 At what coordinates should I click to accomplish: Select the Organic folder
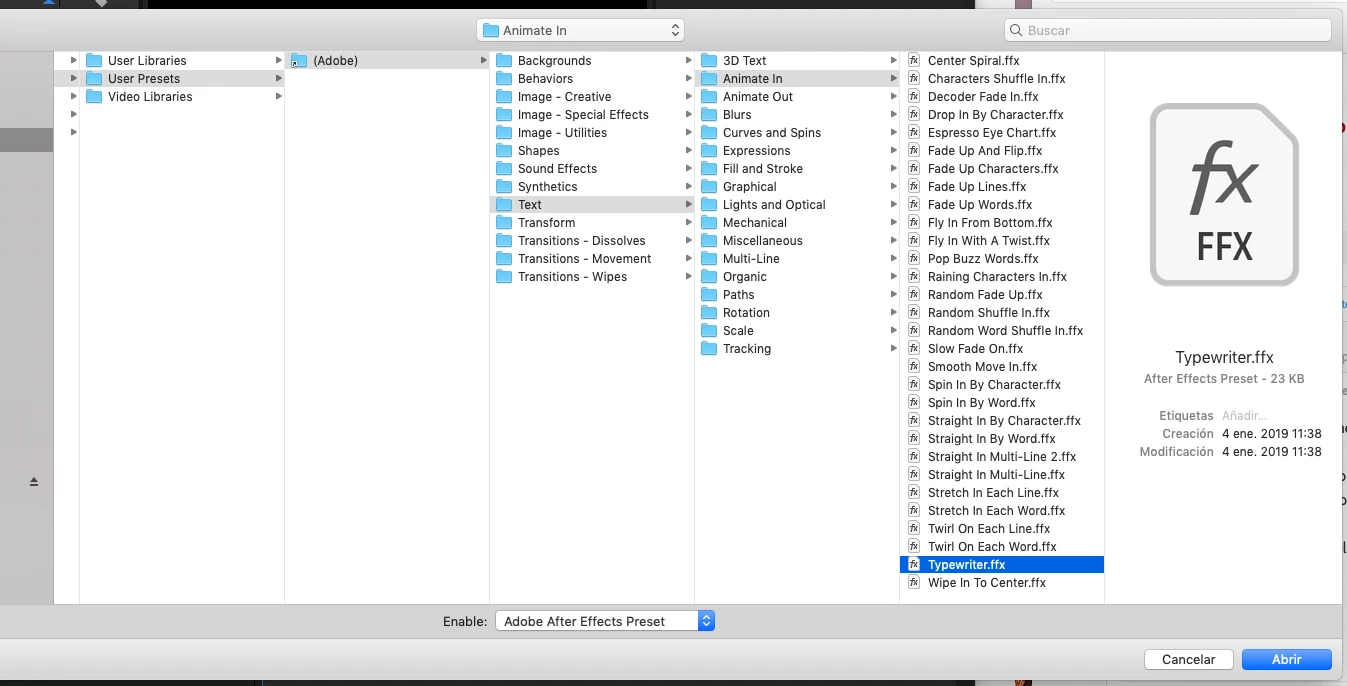797,276
